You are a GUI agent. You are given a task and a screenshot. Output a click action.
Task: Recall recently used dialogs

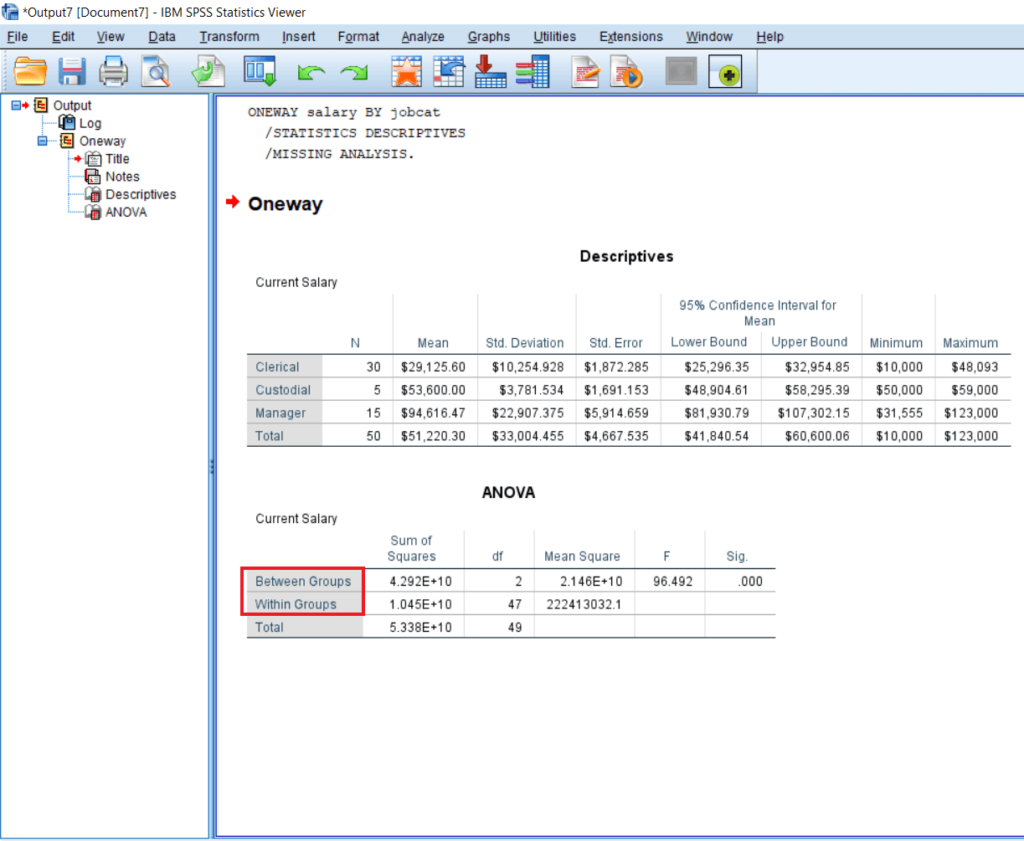(259, 71)
